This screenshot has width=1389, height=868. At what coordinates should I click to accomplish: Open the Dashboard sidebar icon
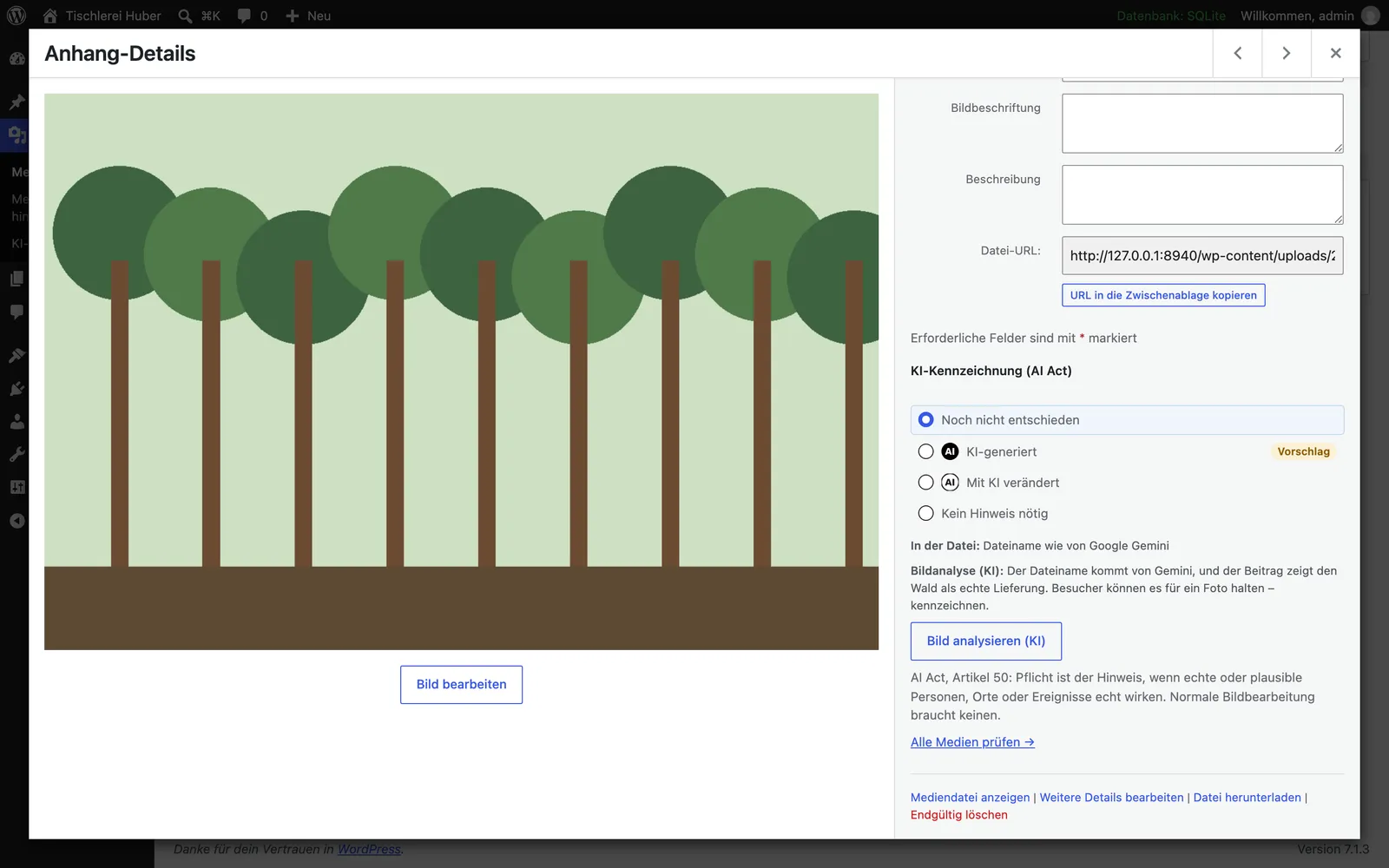coord(16,59)
